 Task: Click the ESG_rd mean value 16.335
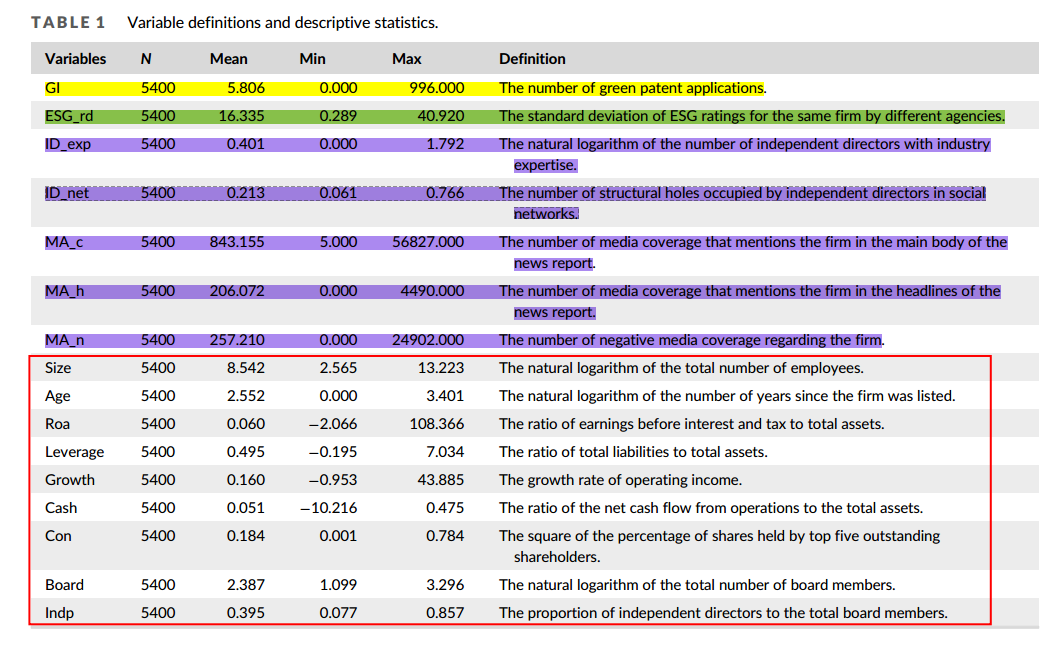[241, 116]
